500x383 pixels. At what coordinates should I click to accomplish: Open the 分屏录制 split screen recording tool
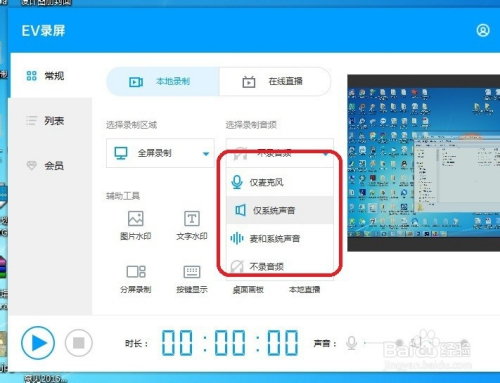(136, 279)
